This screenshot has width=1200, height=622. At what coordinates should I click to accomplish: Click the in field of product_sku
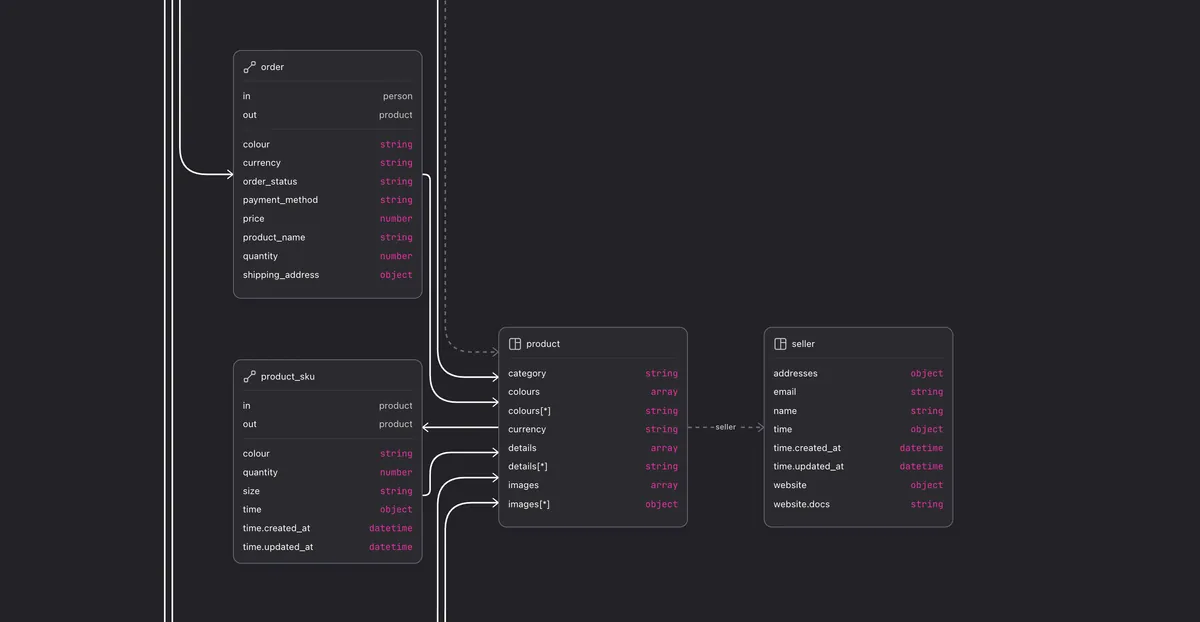[x=328, y=405]
